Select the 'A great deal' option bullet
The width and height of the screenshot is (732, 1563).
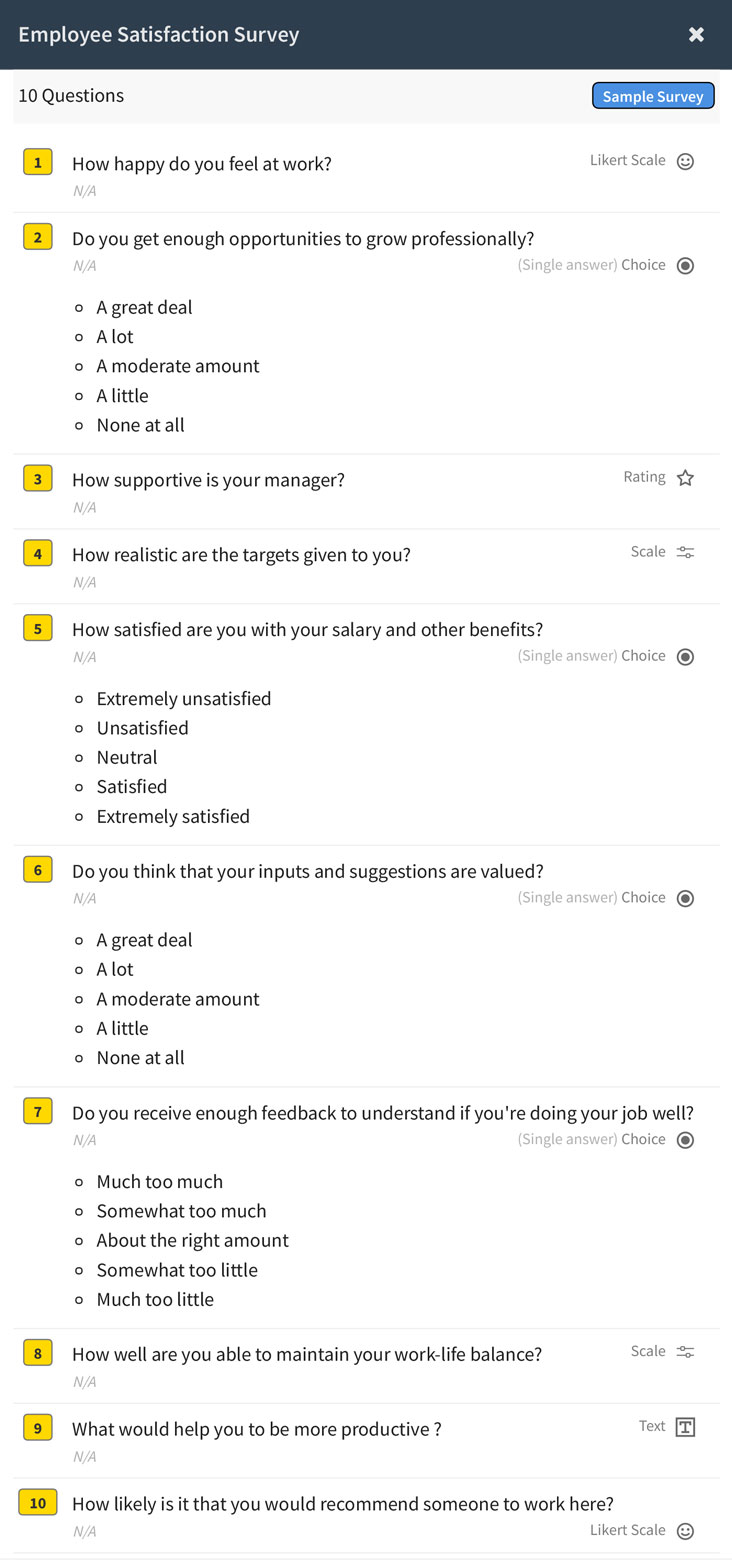(x=79, y=307)
